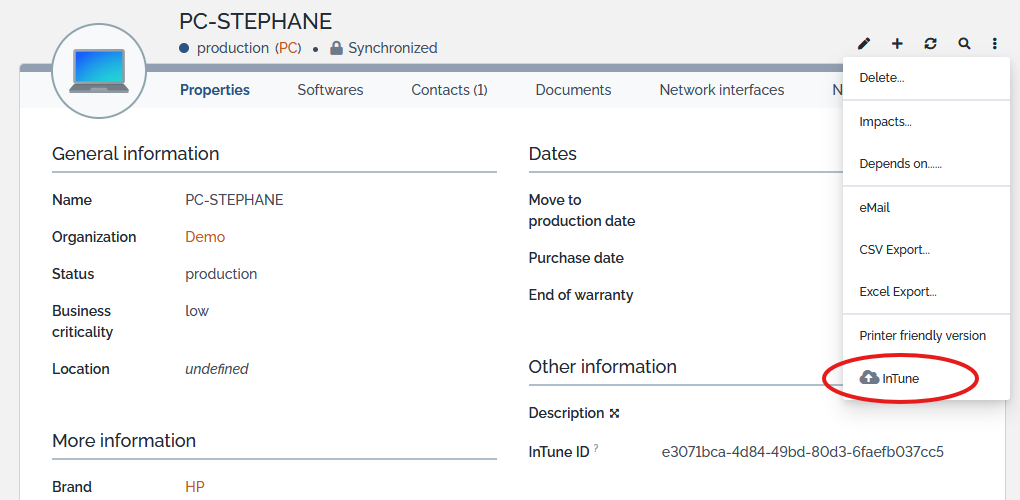Follow the Demo organization link

205,237
